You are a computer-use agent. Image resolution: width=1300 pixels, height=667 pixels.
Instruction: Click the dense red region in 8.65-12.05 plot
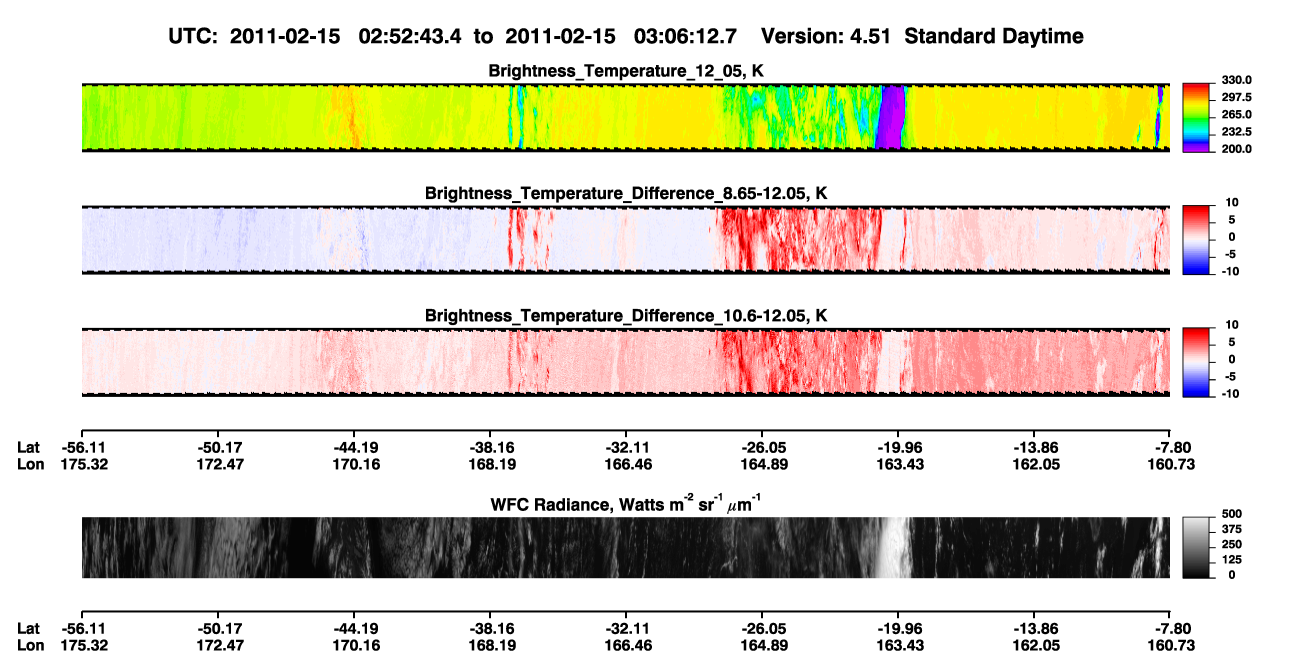(795, 240)
